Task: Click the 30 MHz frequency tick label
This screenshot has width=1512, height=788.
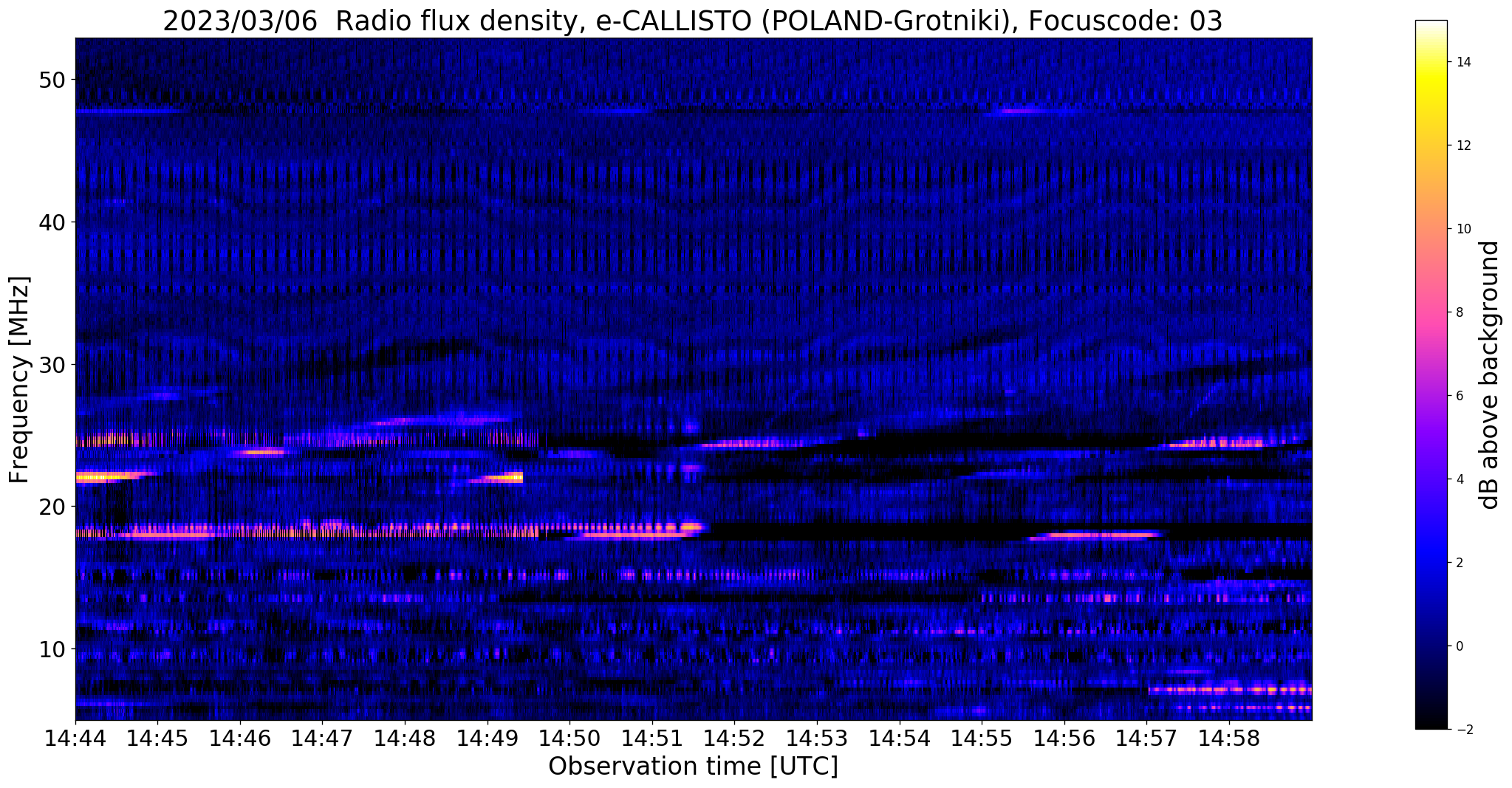Action: pos(51,365)
